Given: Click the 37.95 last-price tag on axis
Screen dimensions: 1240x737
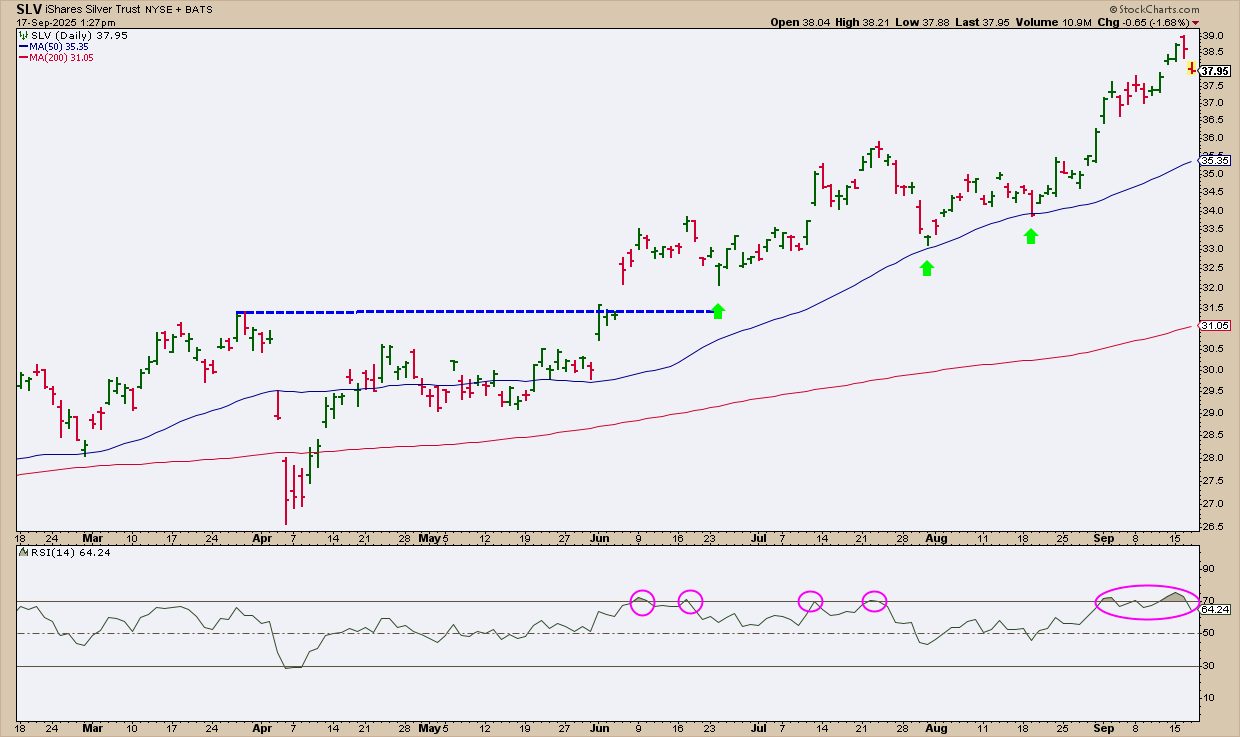Looking at the screenshot, I should (x=1216, y=71).
